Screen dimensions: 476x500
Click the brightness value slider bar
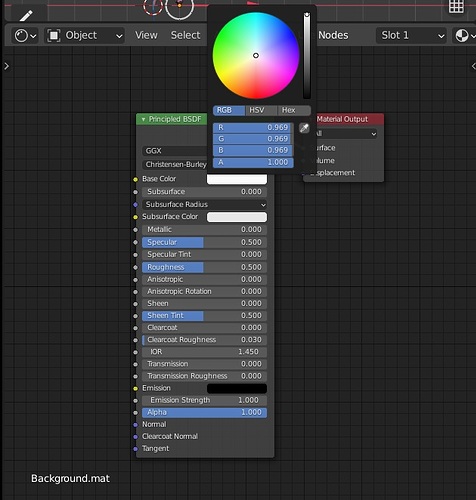coord(307,55)
